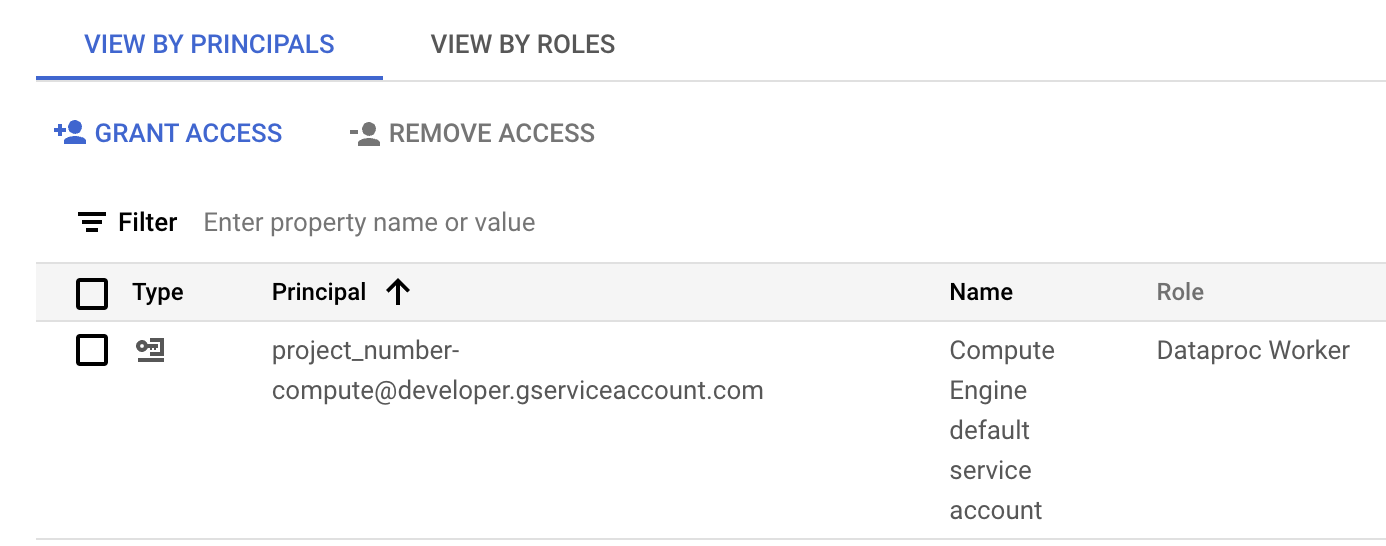The height and width of the screenshot is (546, 1386).
Task: Click the Compute Engine default service account name
Action: pos(1001,430)
